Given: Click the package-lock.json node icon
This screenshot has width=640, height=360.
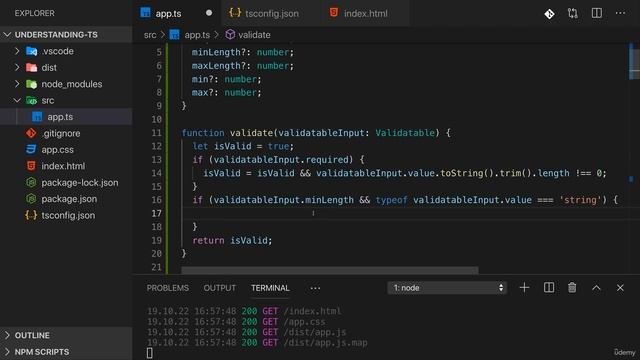Looking at the screenshot, I should pyautogui.click(x=31, y=182).
